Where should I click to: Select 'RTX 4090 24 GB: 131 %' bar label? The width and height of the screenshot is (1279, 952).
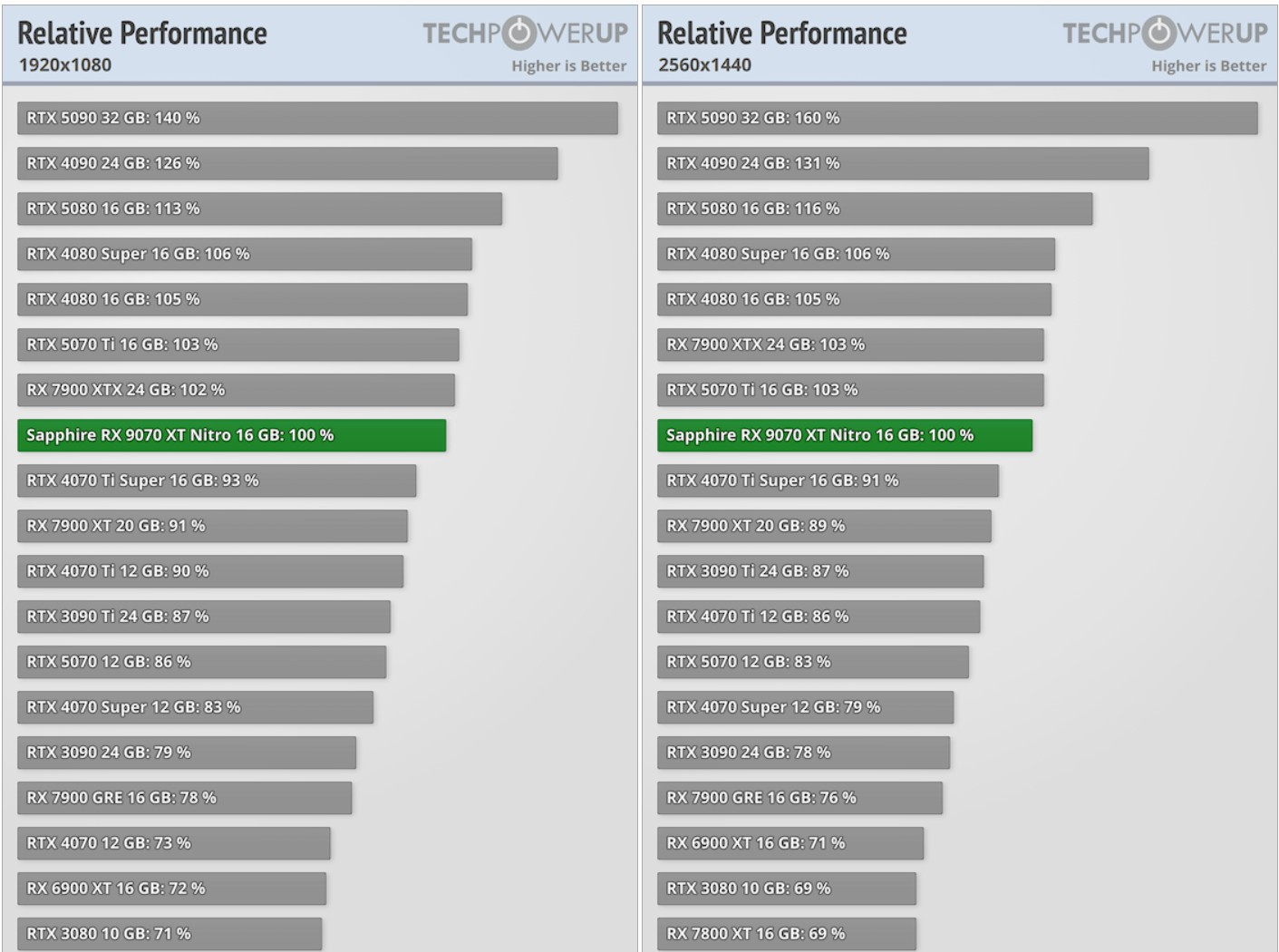tap(753, 163)
